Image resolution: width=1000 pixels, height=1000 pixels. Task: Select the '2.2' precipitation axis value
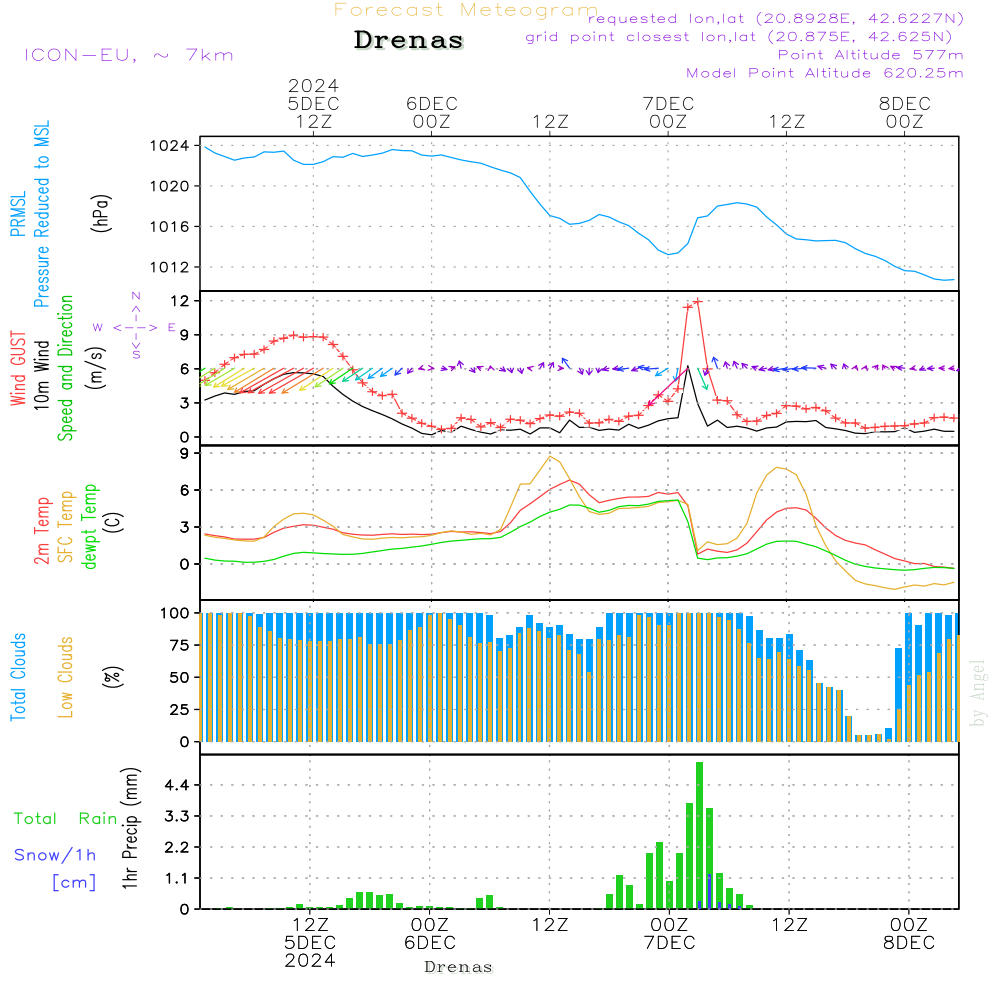[x=177, y=847]
